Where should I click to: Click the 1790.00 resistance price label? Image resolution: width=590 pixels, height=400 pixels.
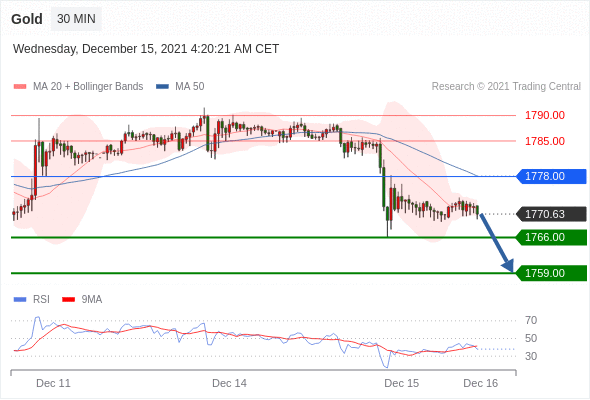pyautogui.click(x=544, y=115)
